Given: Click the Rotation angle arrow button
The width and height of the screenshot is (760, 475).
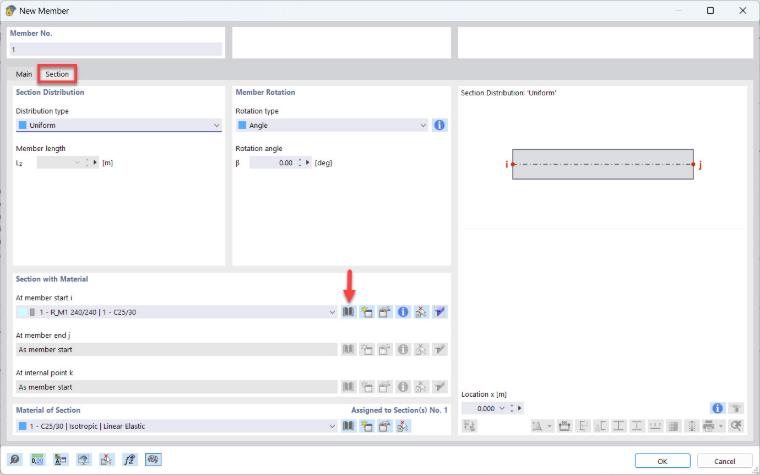Looking at the screenshot, I should [x=307, y=163].
